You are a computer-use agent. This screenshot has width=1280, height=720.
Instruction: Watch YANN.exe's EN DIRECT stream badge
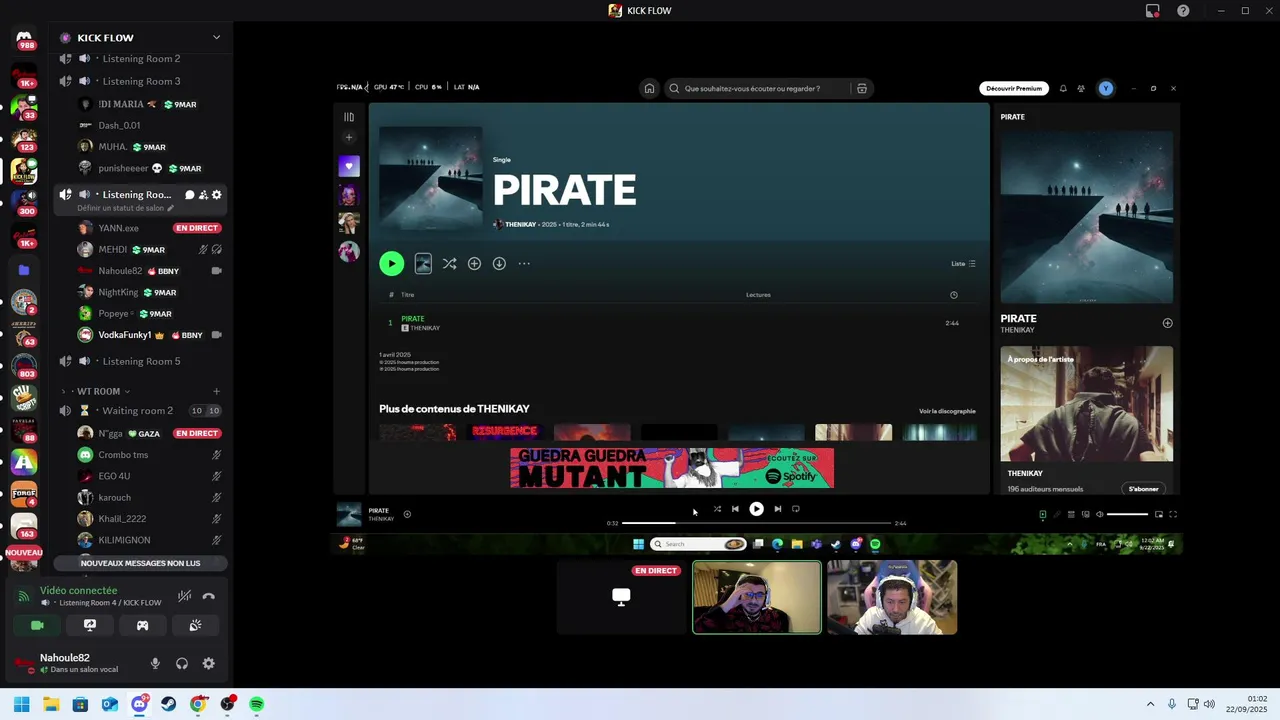(197, 228)
